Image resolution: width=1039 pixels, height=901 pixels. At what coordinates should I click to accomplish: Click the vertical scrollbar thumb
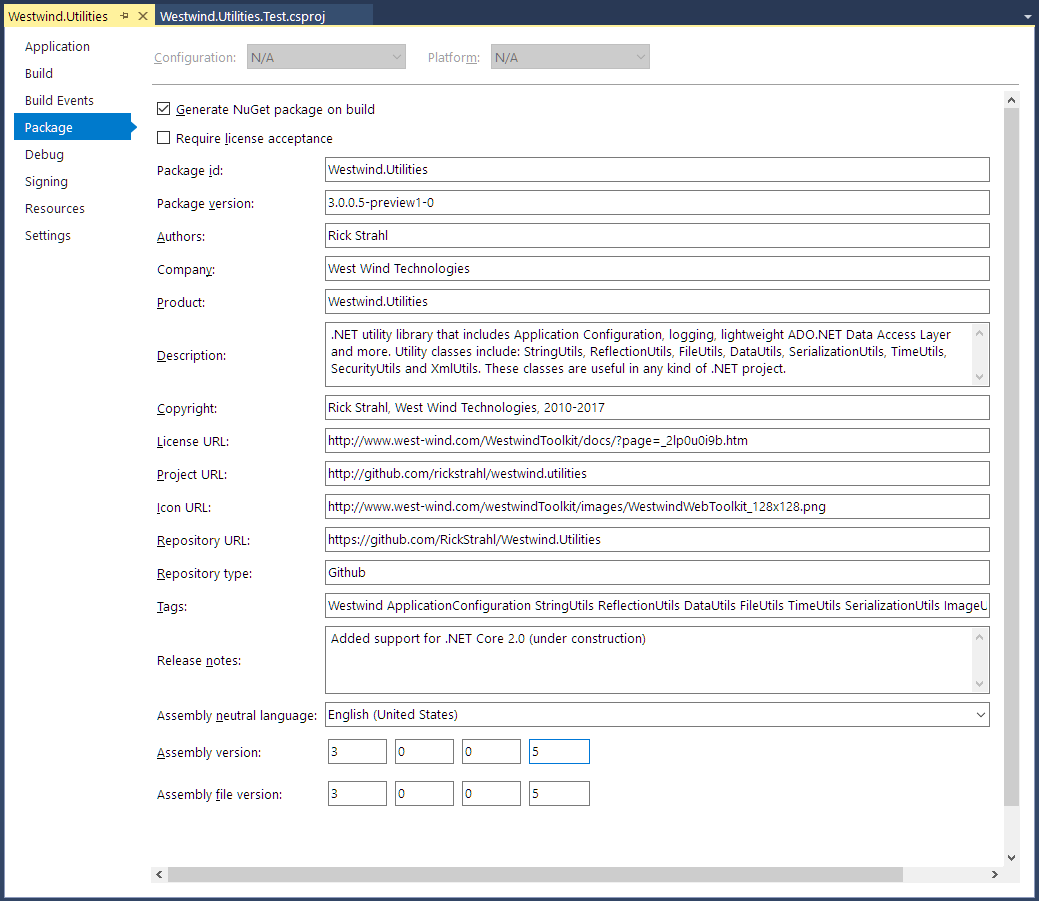[1011, 457]
